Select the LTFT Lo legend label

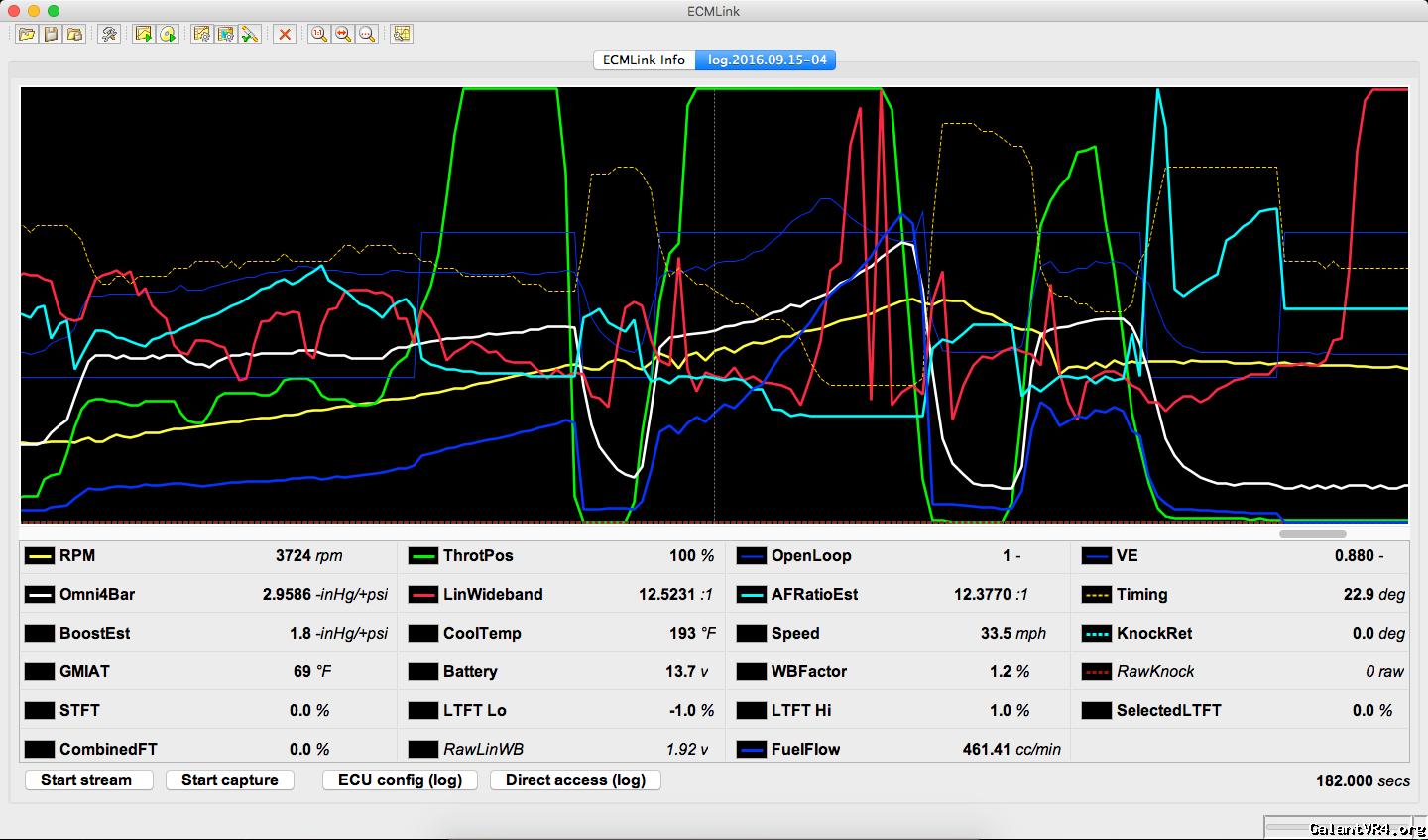[x=475, y=711]
